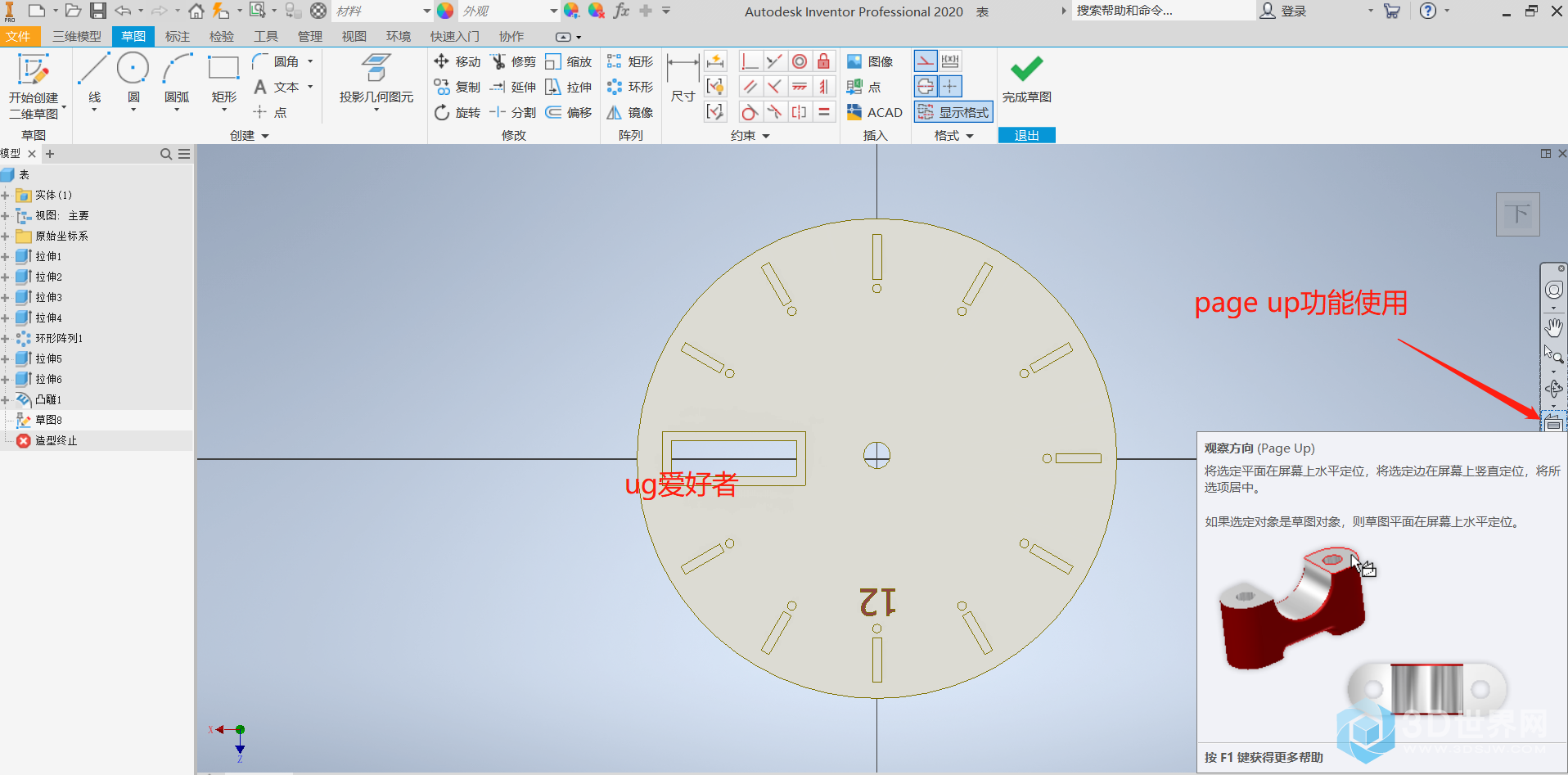
Task: Click the Scale (缩放) tool
Action: click(x=568, y=61)
